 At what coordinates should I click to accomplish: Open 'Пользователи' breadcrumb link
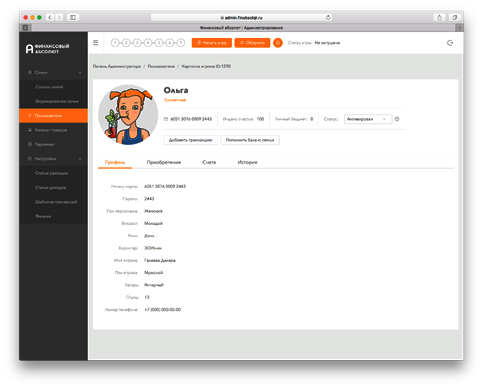pos(161,66)
